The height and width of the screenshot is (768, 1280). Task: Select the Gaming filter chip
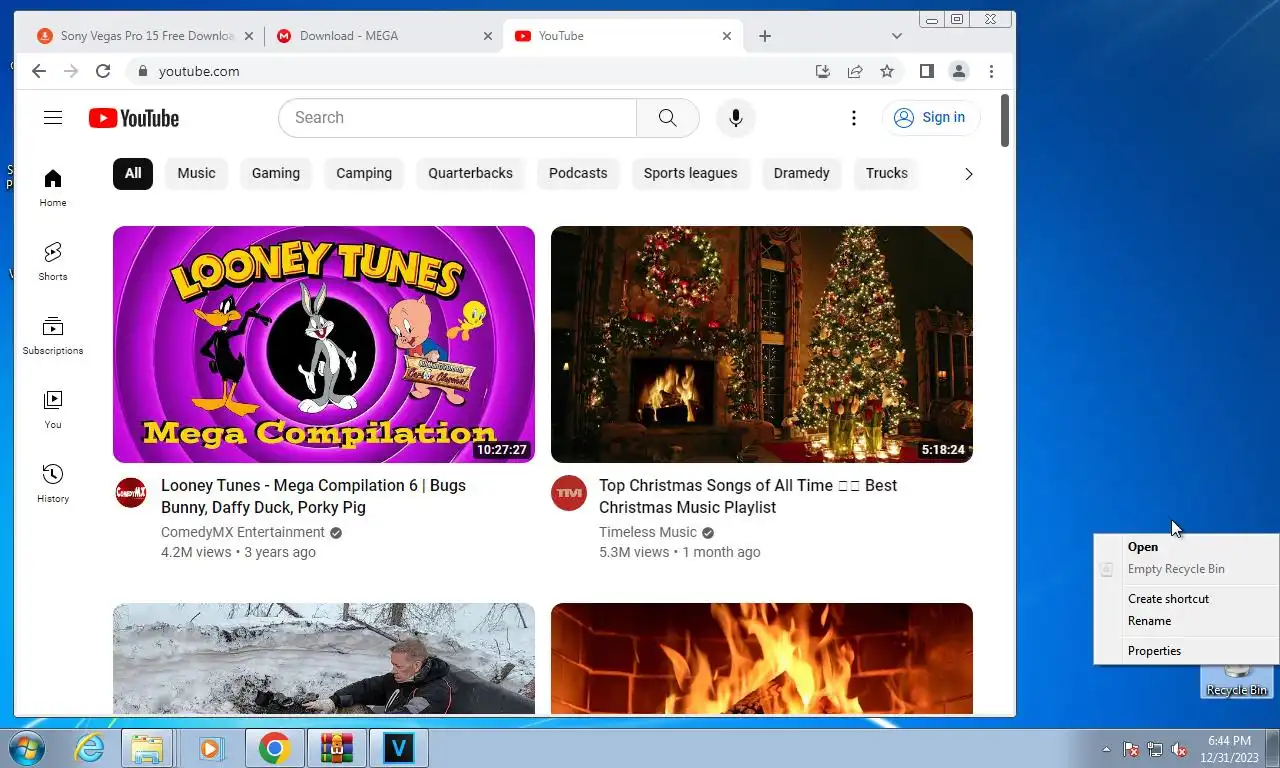[276, 173]
